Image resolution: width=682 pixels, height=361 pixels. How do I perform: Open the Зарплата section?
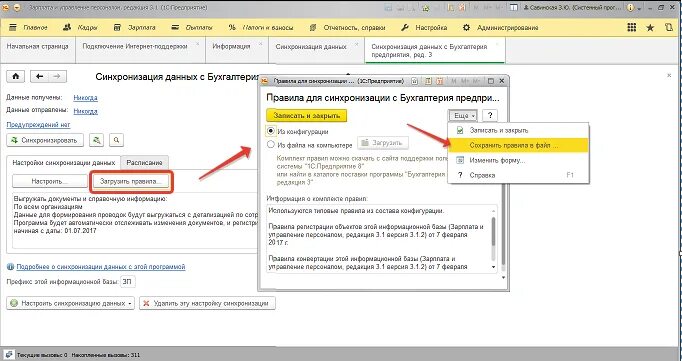134,27
